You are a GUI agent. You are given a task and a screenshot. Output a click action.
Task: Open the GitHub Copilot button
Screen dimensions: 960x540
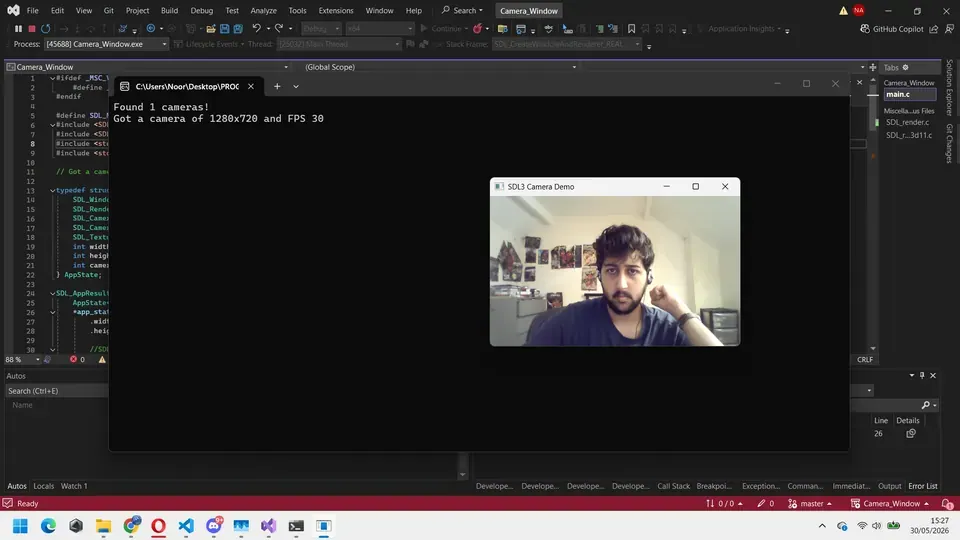(891, 29)
